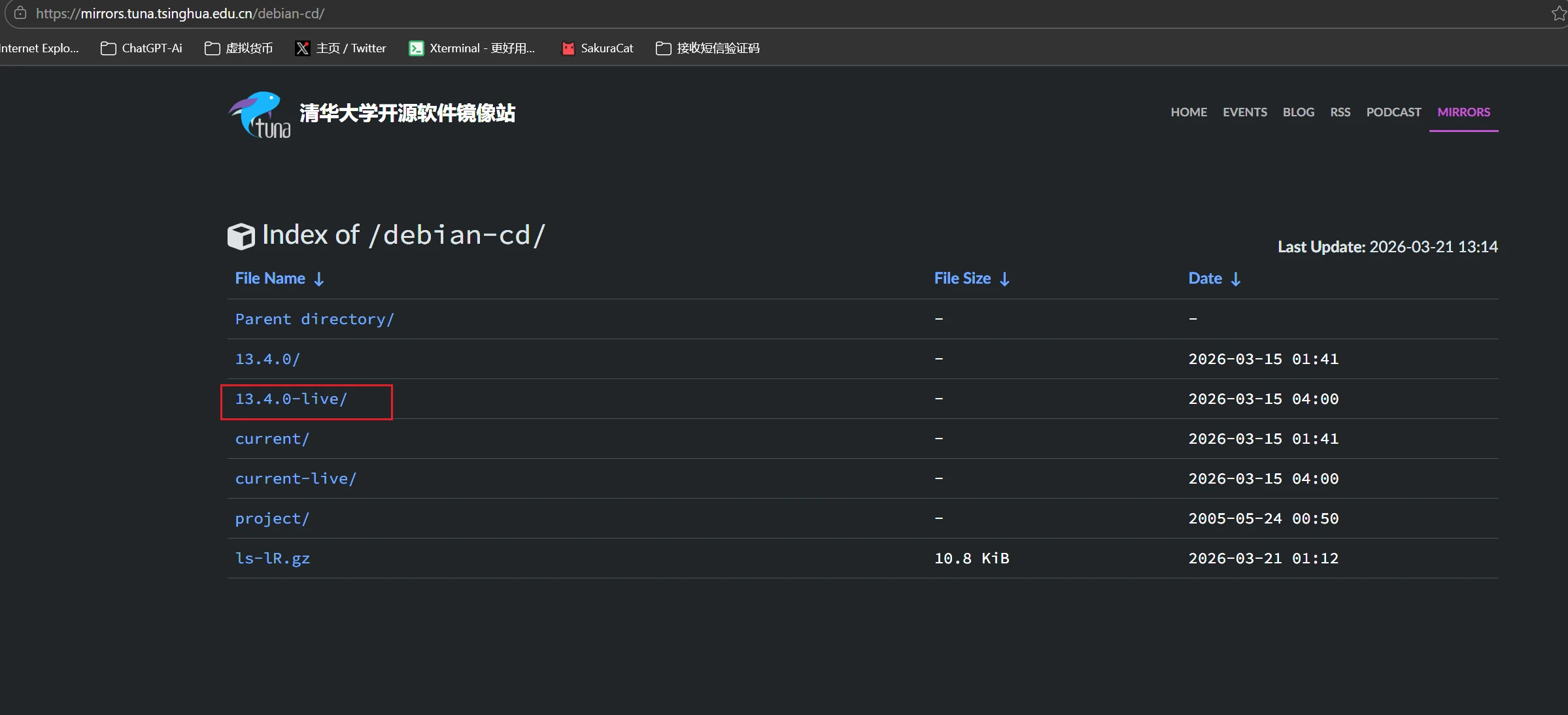
Task: Expand the 虚拟货币 bookmark folder
Action: pyautogui.click(x=239, y=48)
